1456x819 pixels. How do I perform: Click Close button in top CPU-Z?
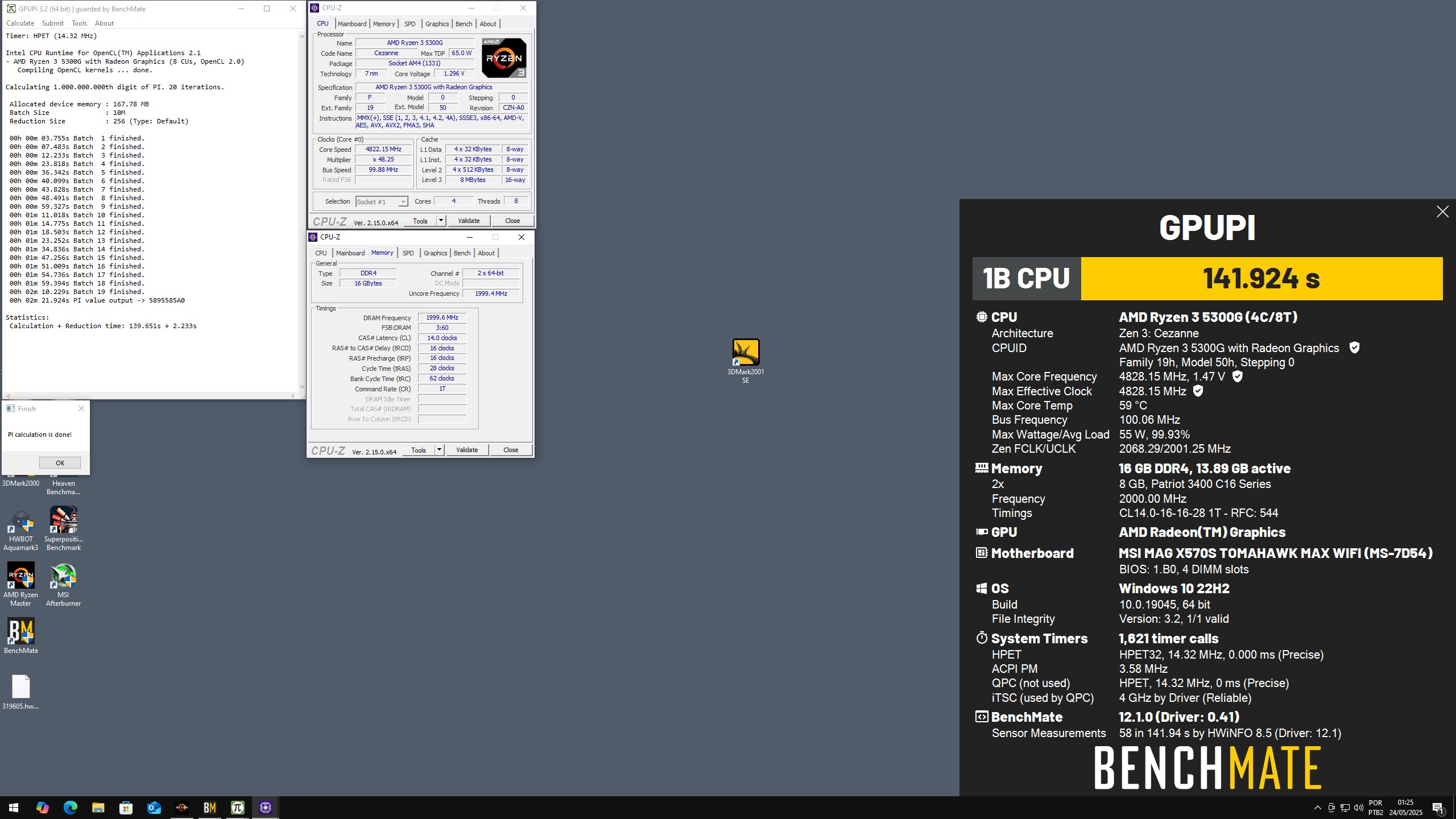coord(512,221)
